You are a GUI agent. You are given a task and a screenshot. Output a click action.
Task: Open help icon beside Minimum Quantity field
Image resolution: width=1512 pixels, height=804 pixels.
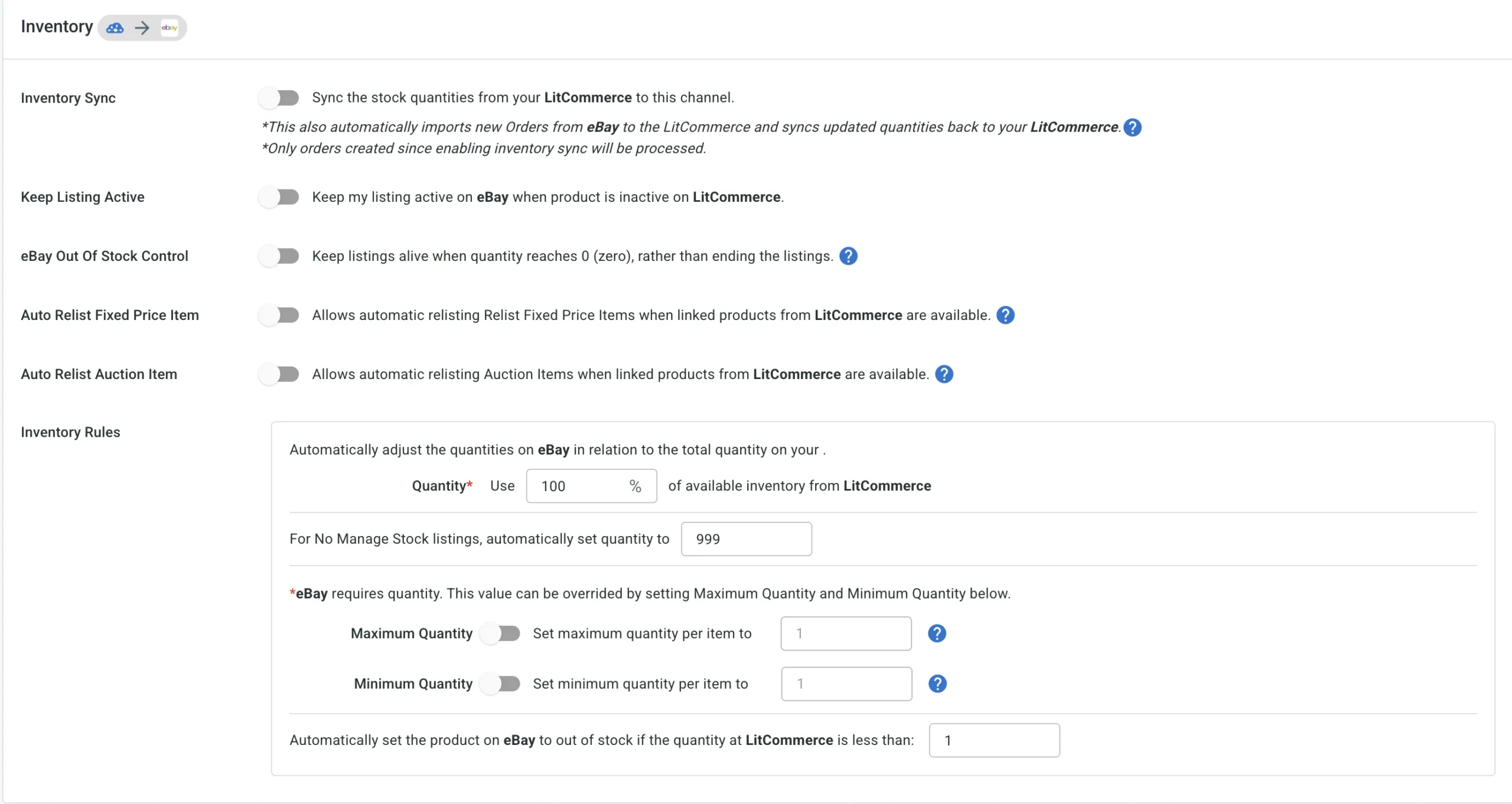point(937,684)
